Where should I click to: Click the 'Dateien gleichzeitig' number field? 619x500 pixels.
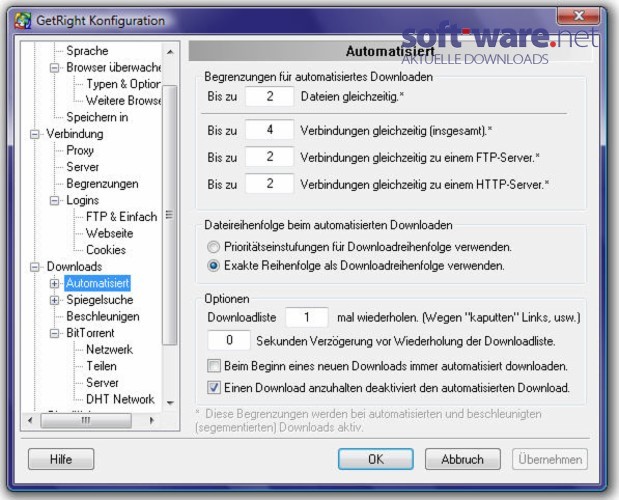pyautogui.click(x=269, y=96)
